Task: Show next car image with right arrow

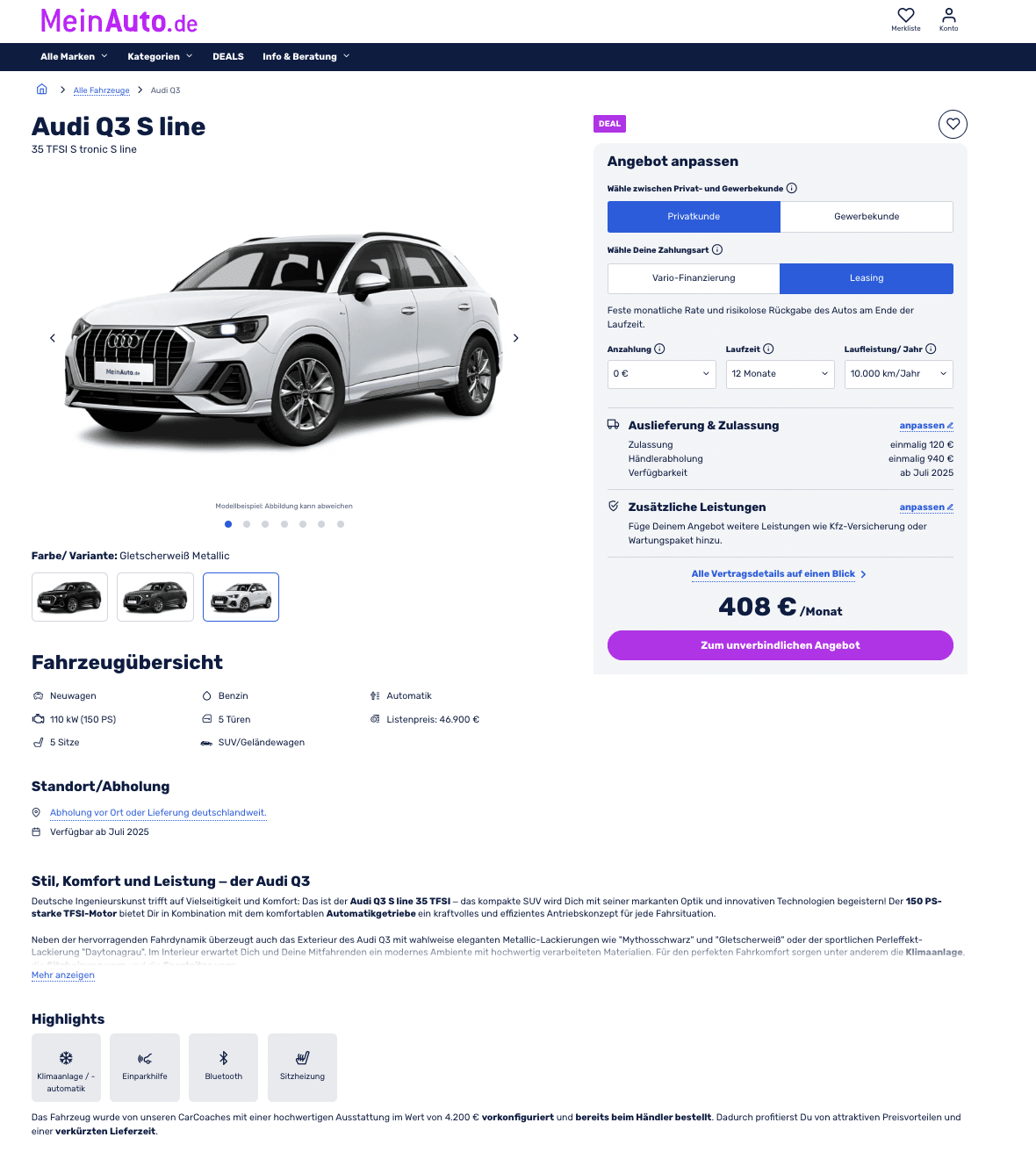Action: (x=515, y=338)
